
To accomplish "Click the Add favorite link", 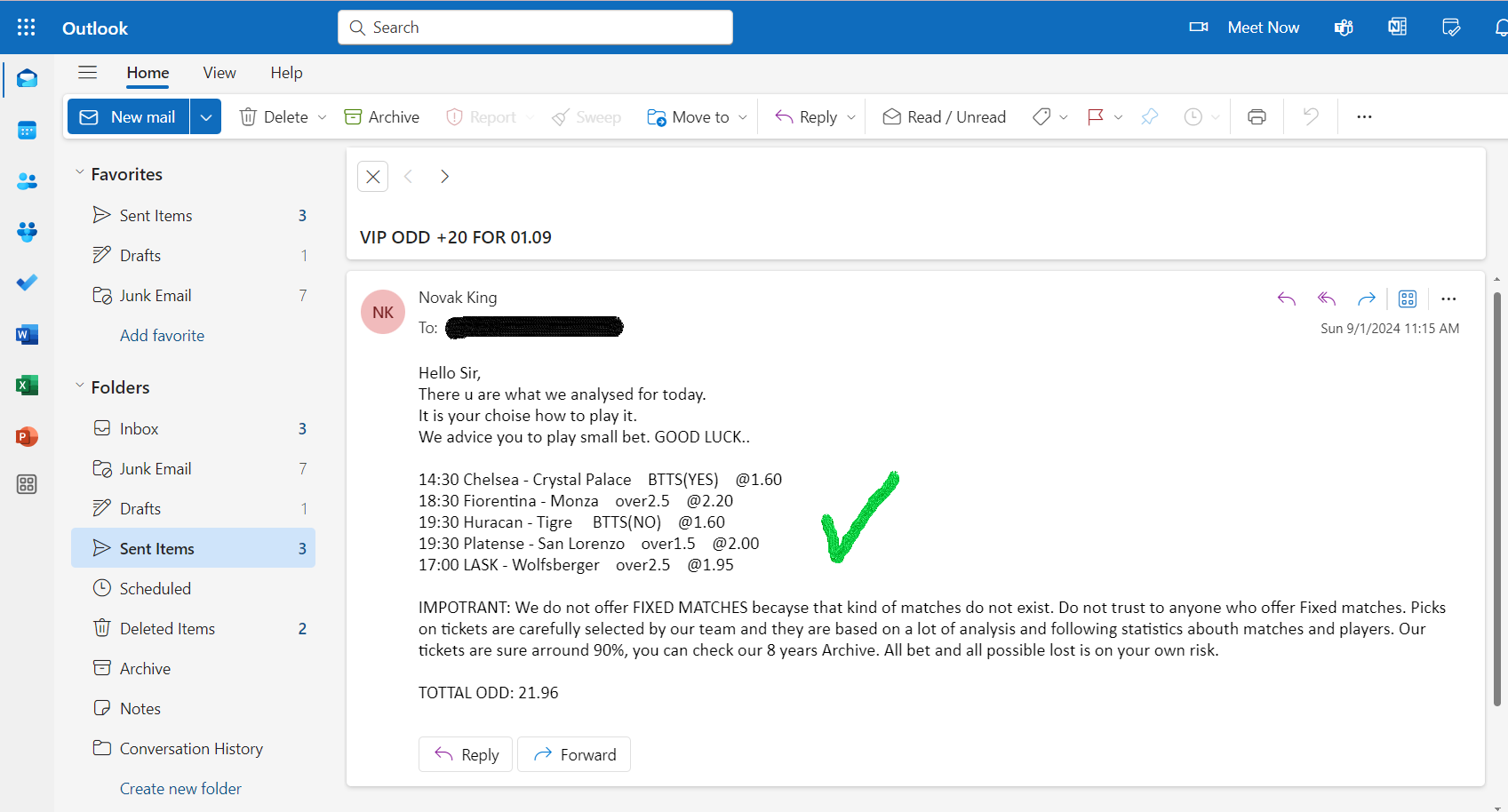I will coord(162,335).
